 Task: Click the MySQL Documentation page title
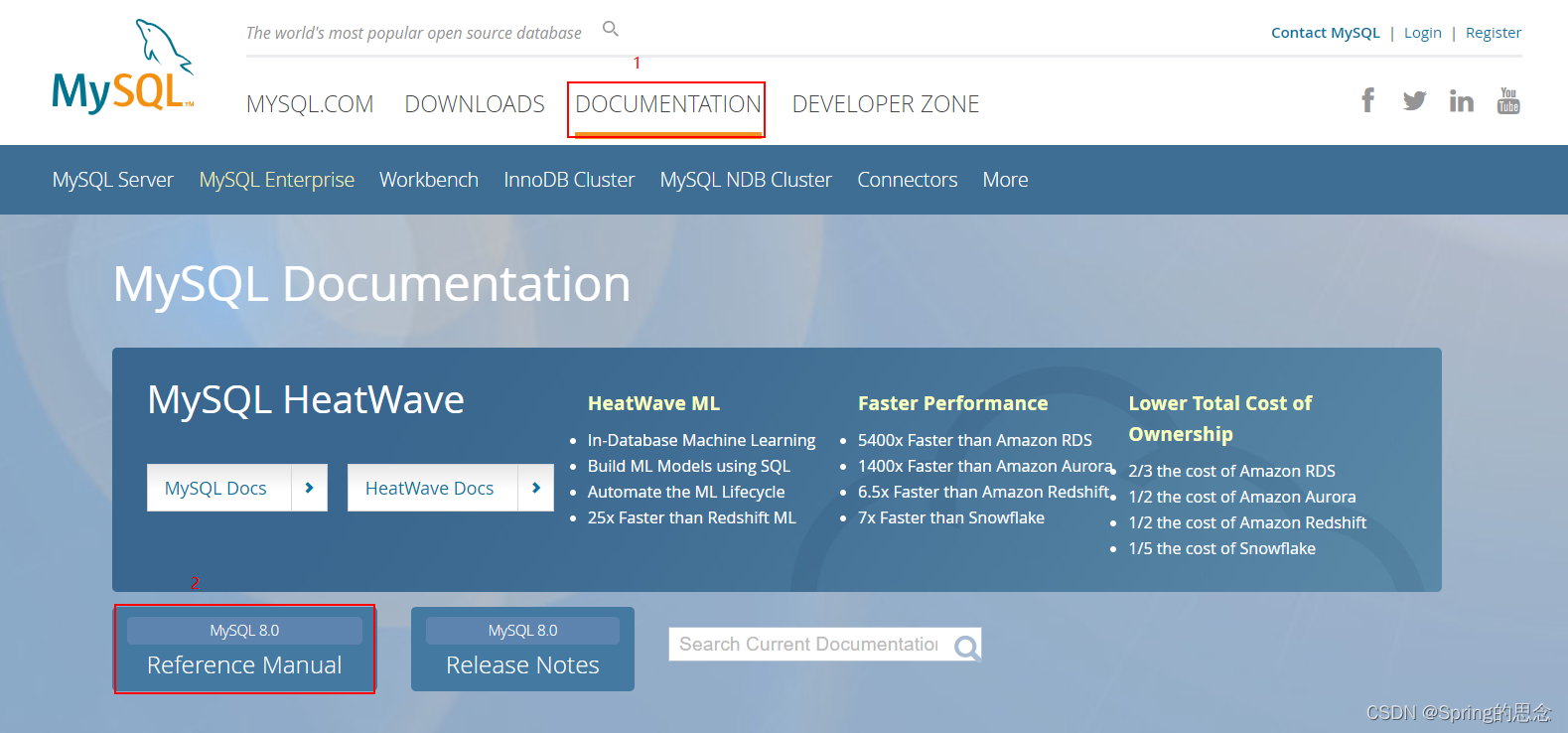pos(371,284)
